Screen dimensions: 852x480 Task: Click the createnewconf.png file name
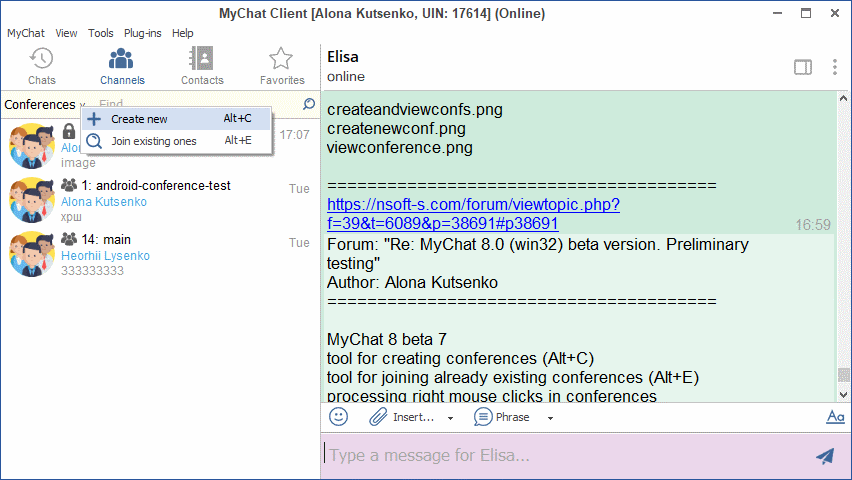396,129
